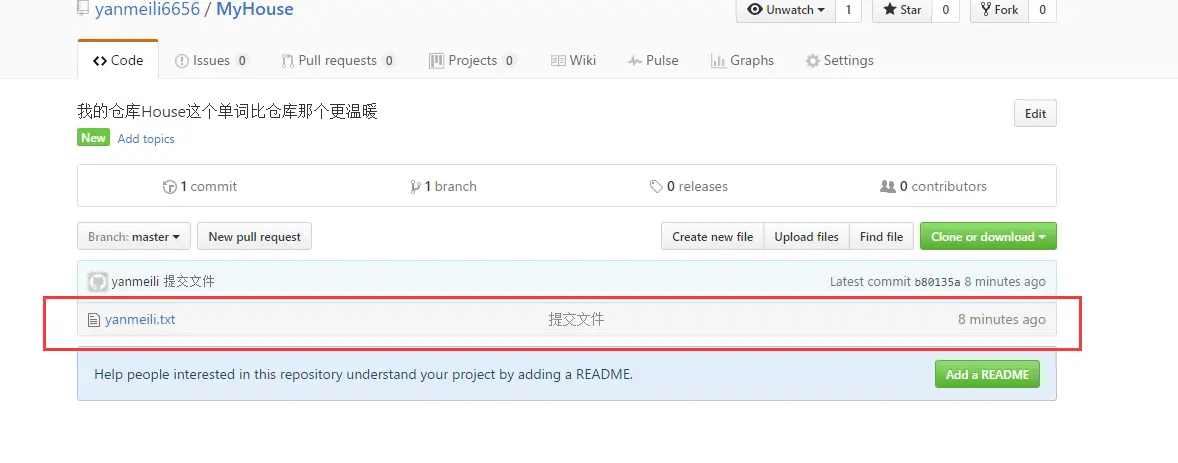Viewport: 1178px width, 463px height.
Task: Open the MyHouse repository name link
Action: coord(255,10)
